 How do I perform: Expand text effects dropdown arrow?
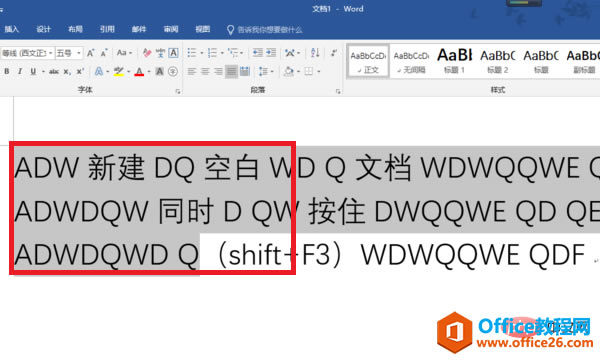(108, 72)
